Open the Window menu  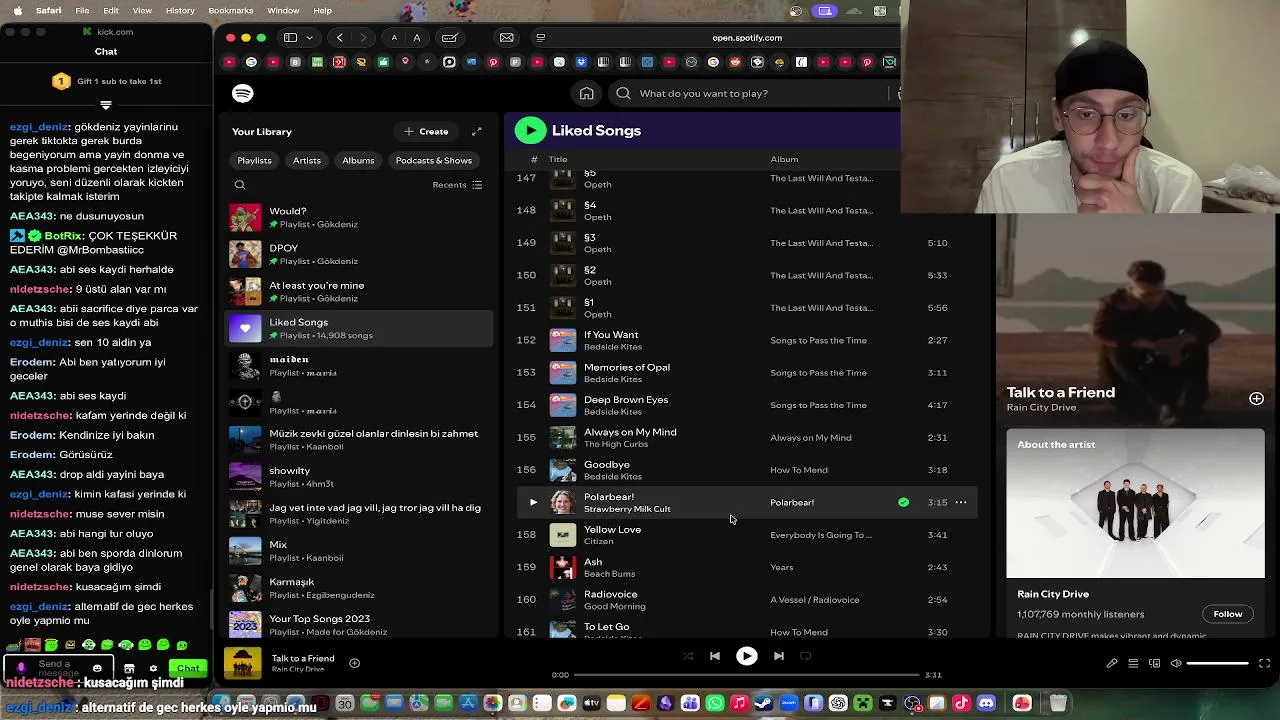283,10
